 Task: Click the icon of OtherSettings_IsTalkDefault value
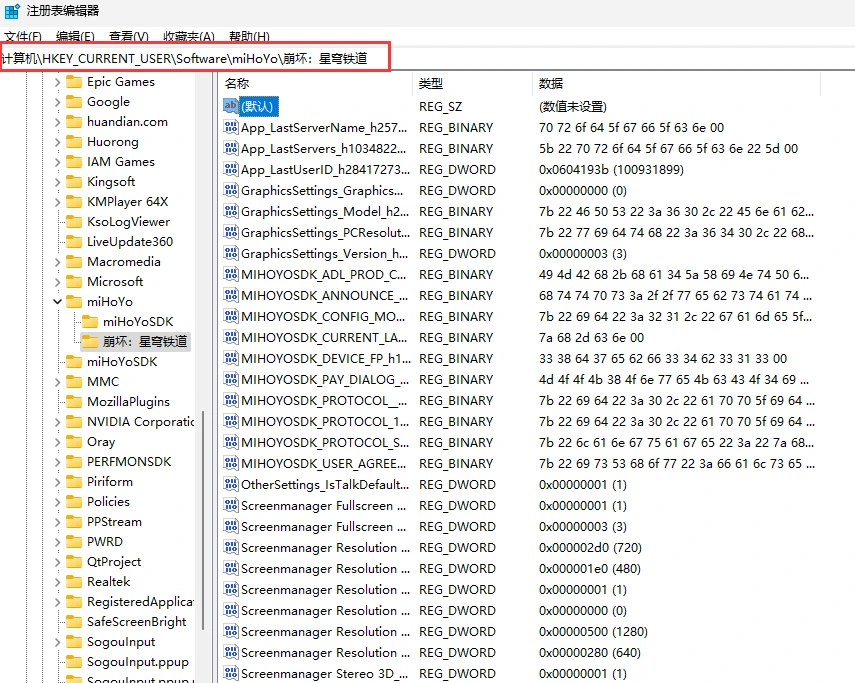pos(231,485)
